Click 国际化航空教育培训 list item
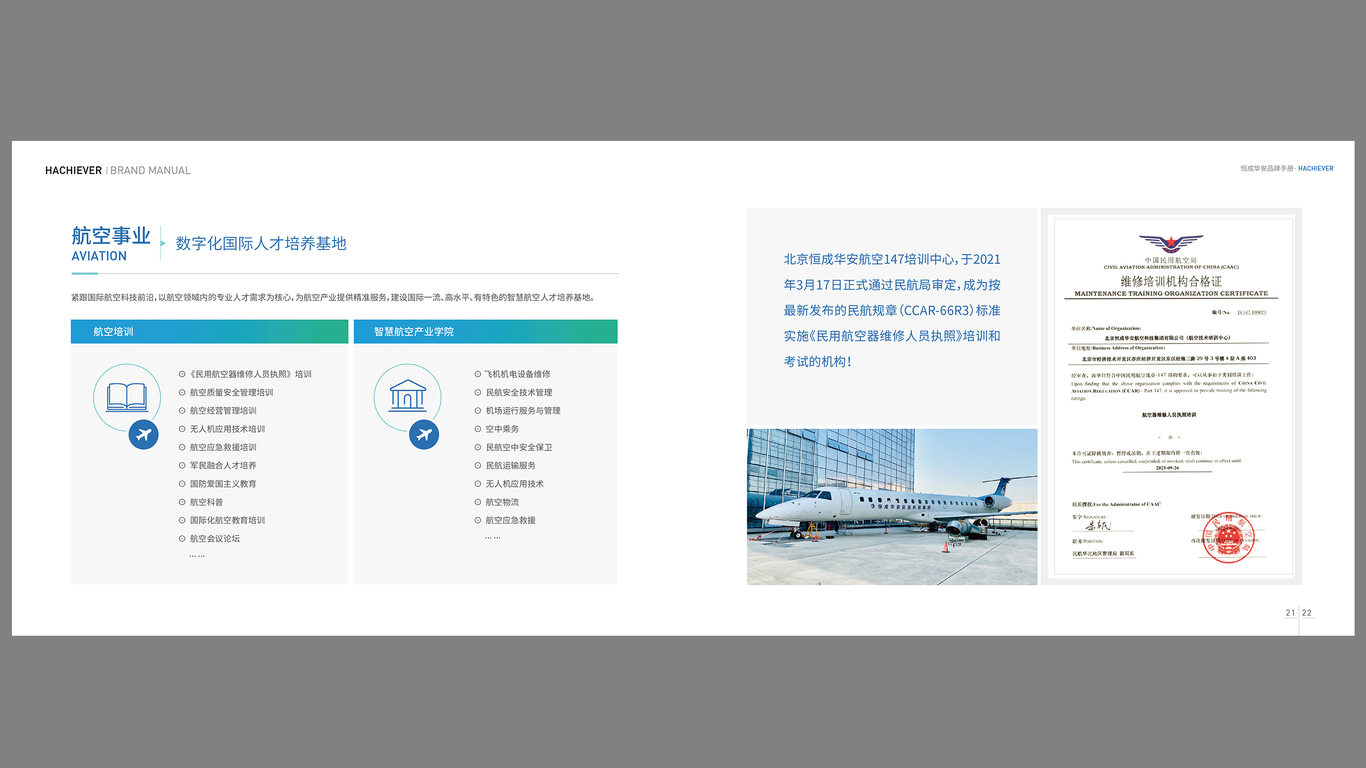1366x768 pixels. pyautogui.click(x=227, y=520)
